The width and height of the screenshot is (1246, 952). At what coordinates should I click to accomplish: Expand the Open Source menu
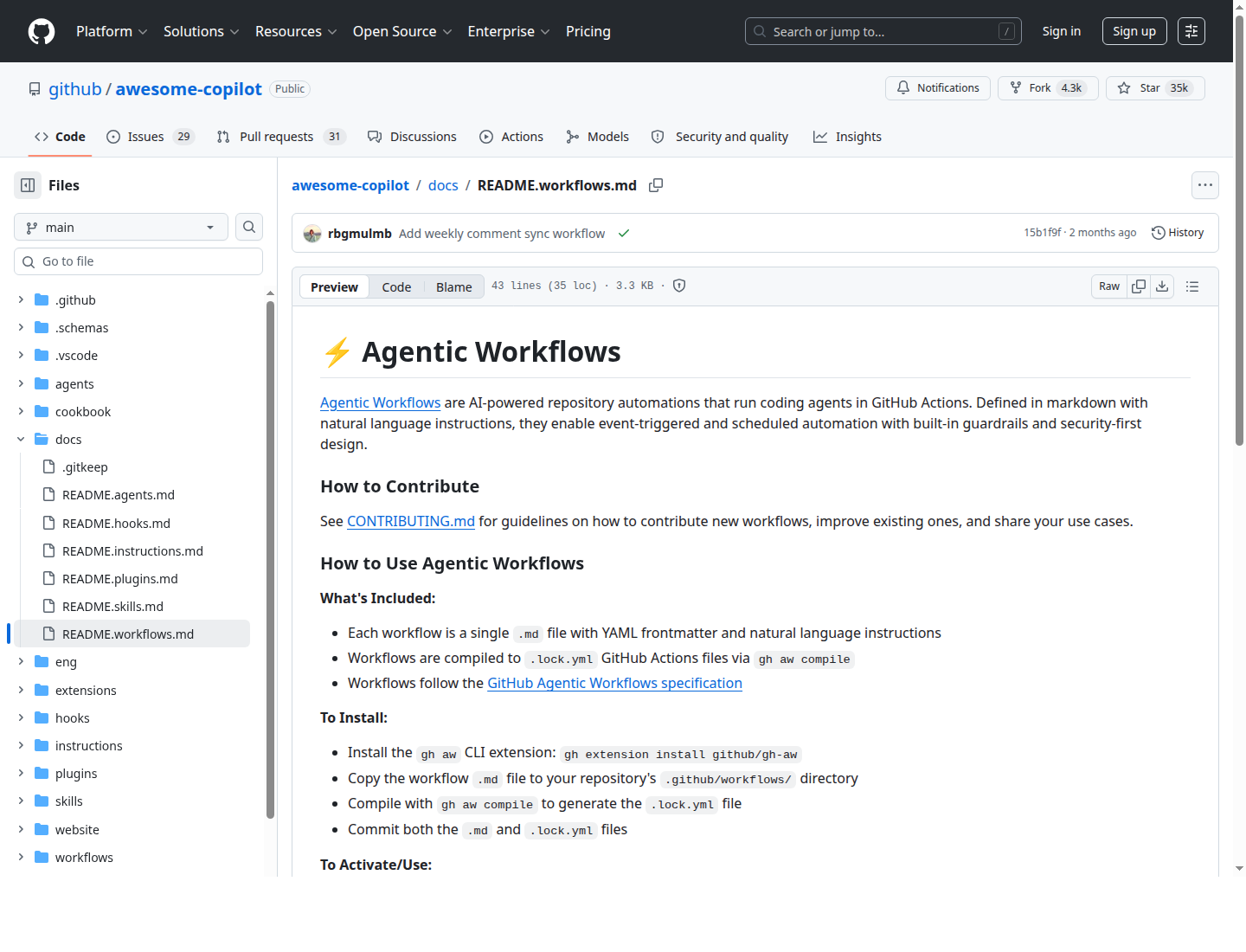[x=402, y=31]
